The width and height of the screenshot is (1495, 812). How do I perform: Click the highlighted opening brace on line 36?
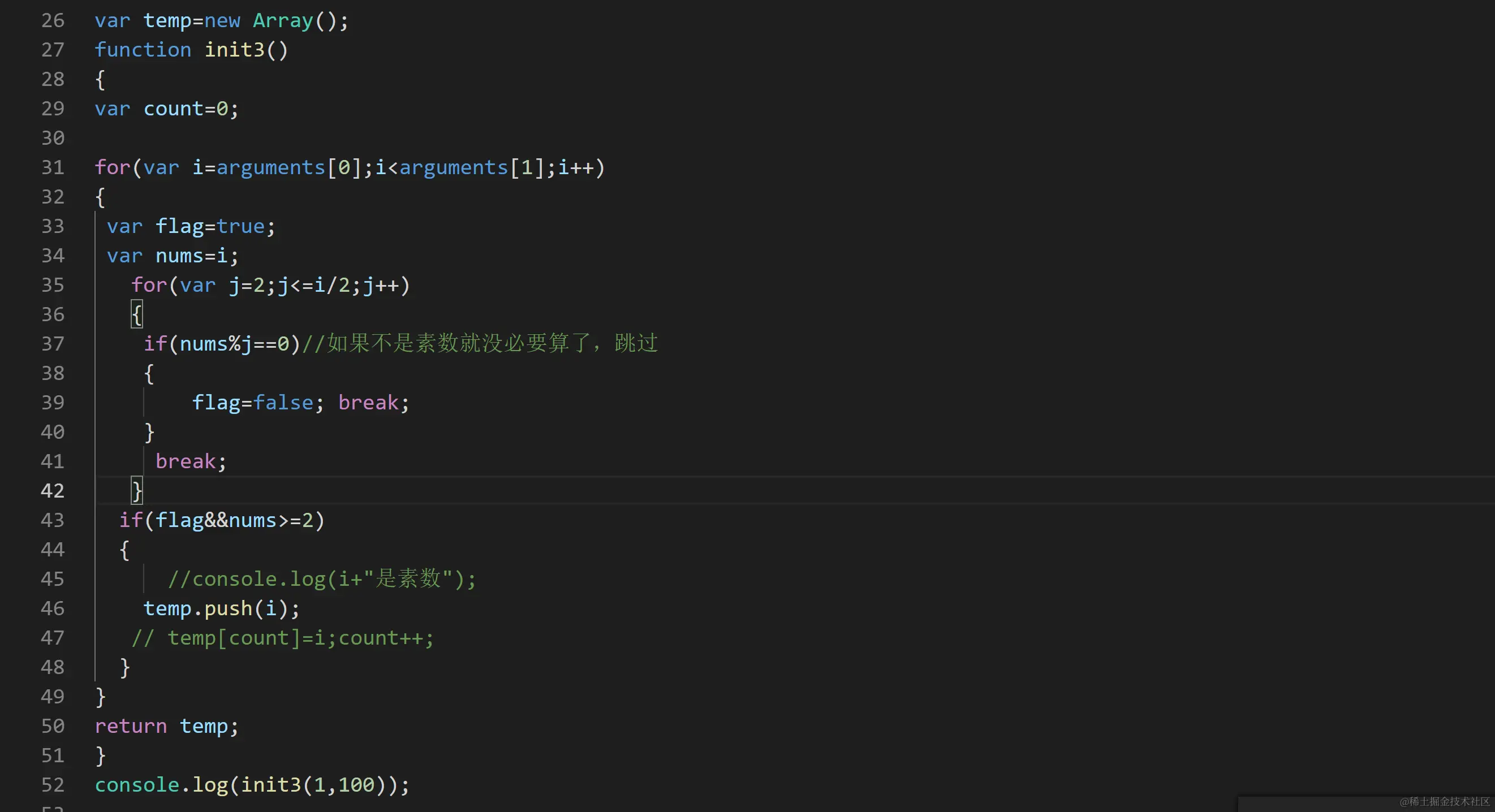coord(136,315)
